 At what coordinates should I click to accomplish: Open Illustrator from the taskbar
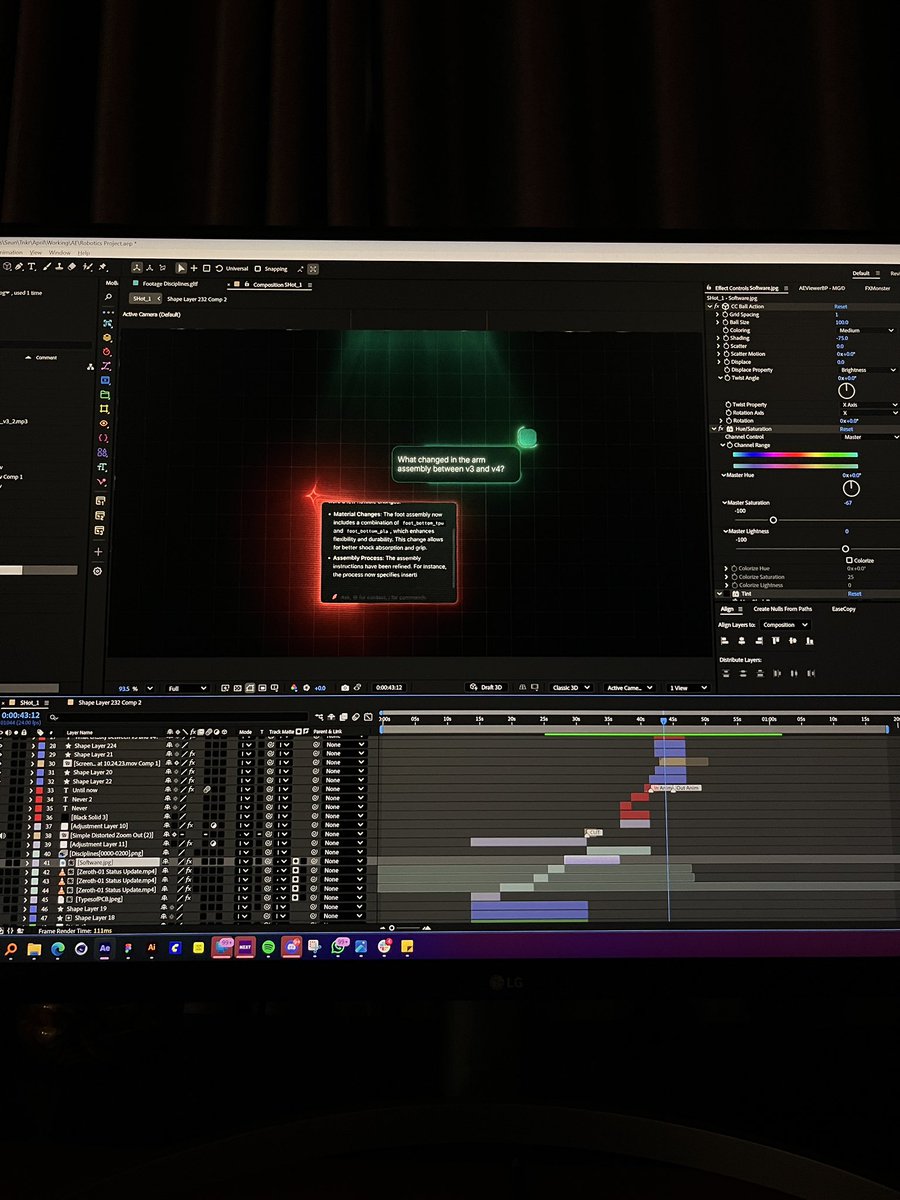coord(151,946)
